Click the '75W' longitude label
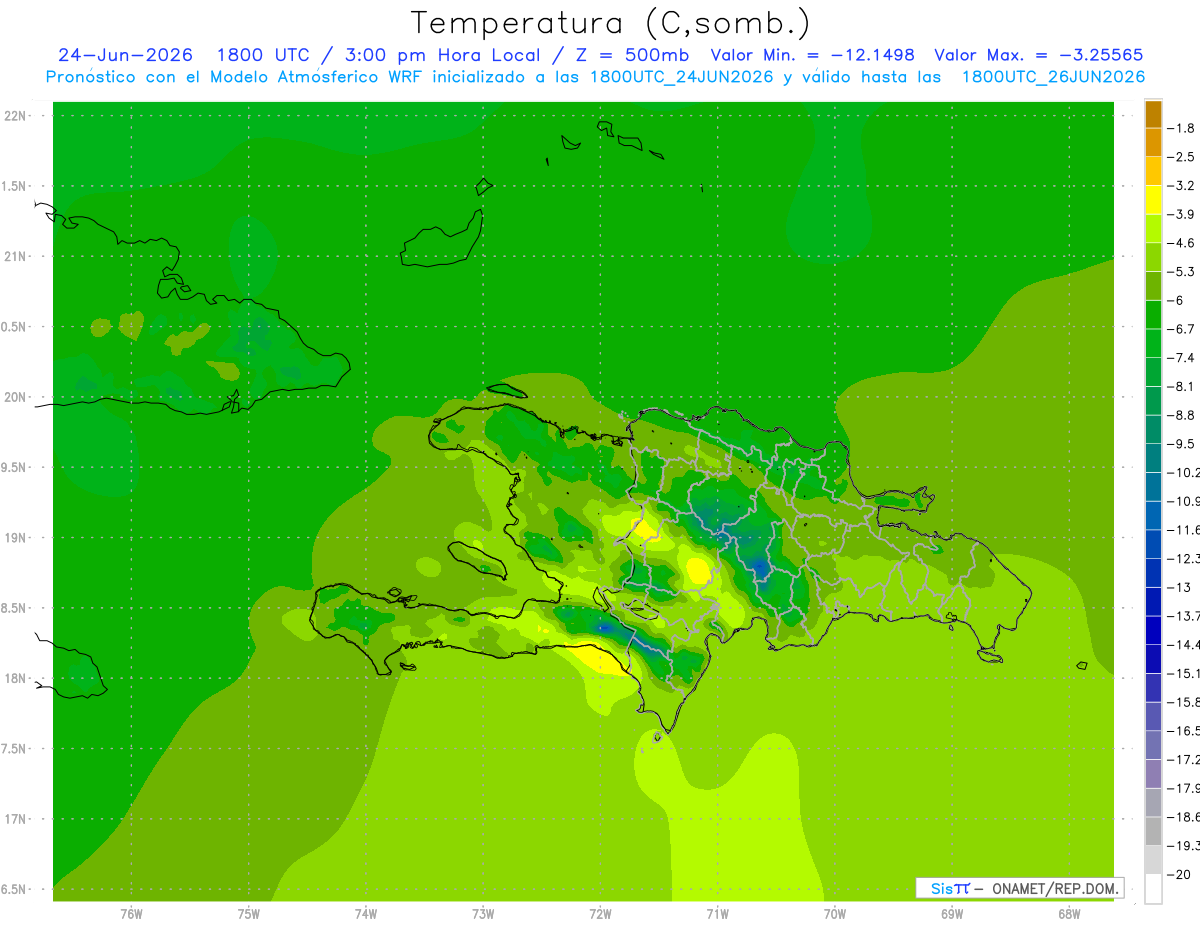The image size is (1200, 927). [249, 914]
